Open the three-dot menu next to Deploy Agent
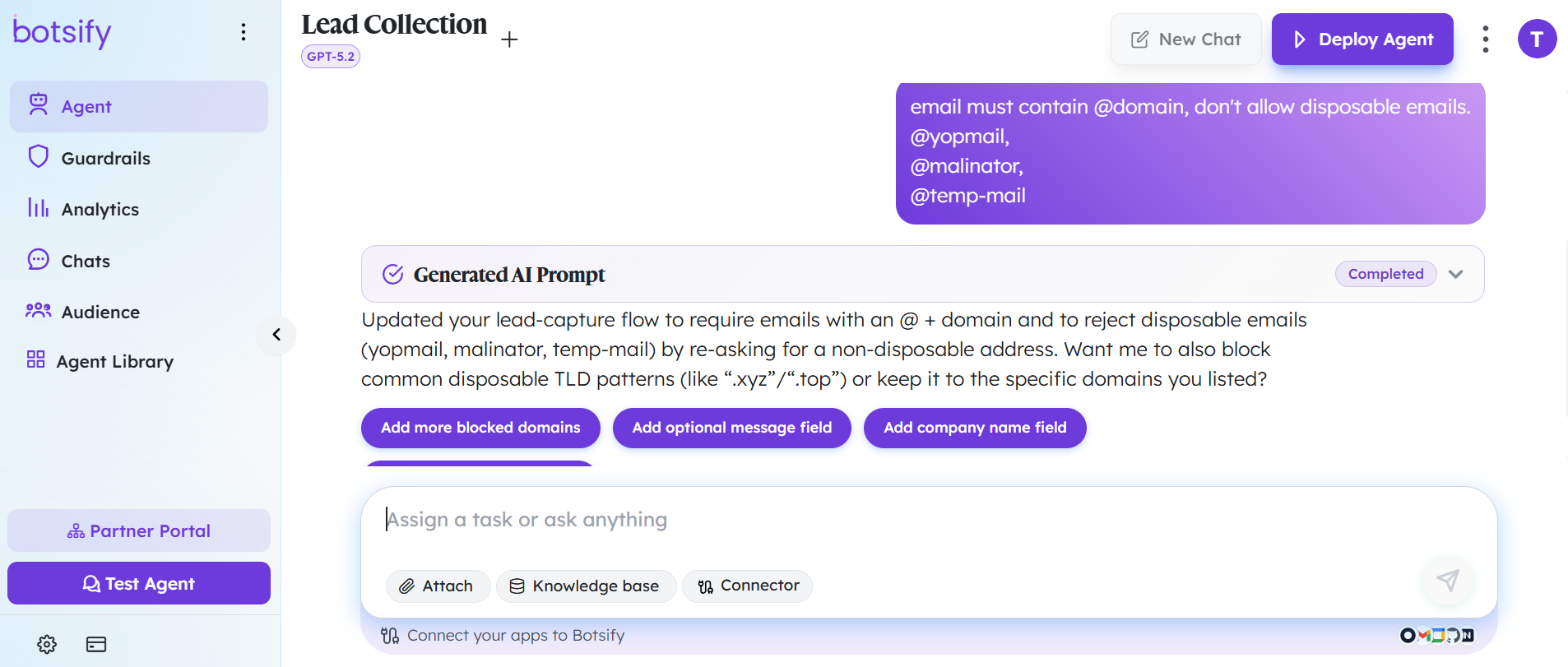Viewport: 1568px width, 667px height. (x=1485, y=39)
